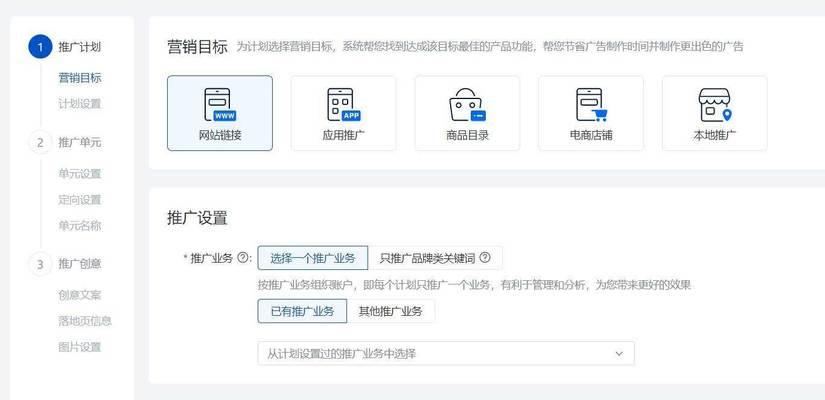This screenshot has height=400, width=825.
Task: Jump to 营销目标 in sidebar
Action: tap(80, 78)
